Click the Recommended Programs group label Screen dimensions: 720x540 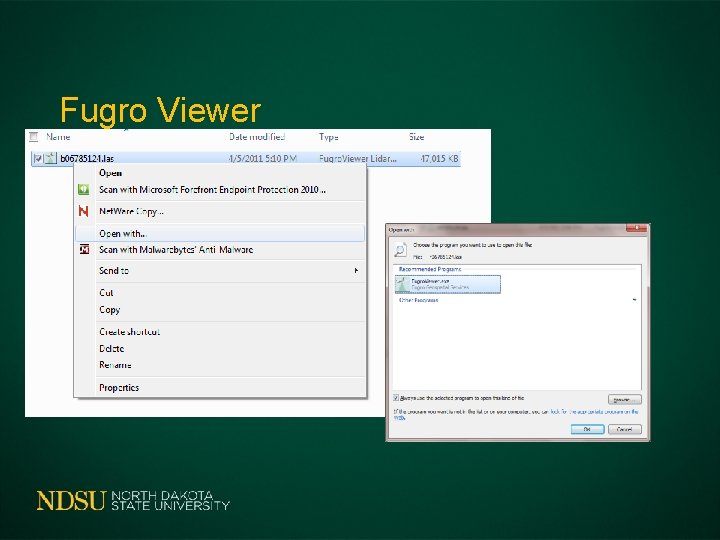430,269
